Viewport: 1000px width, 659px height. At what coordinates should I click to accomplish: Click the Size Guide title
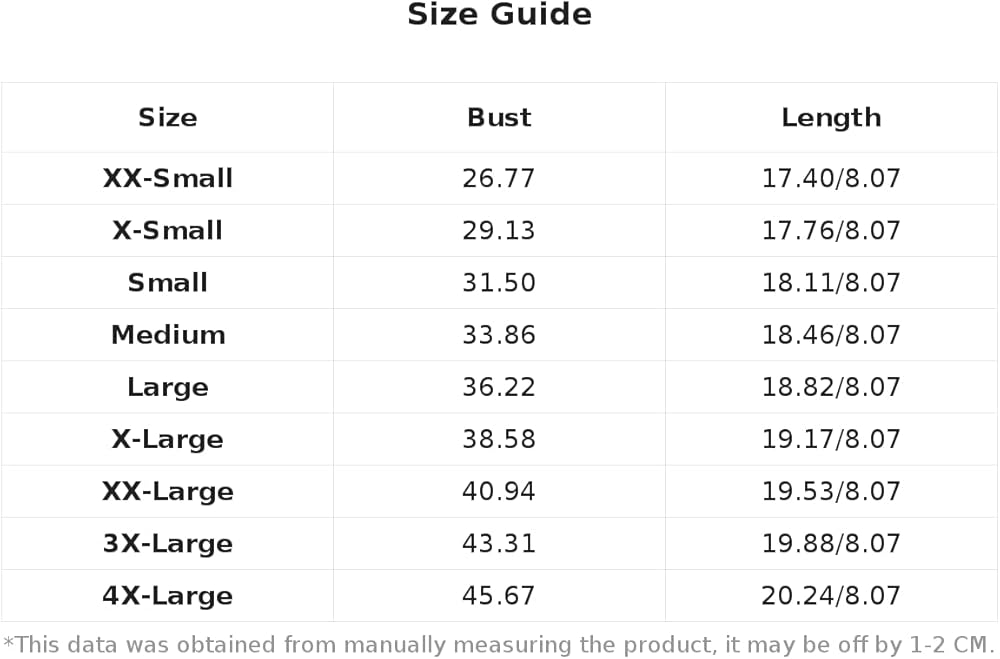pos(499,14)
